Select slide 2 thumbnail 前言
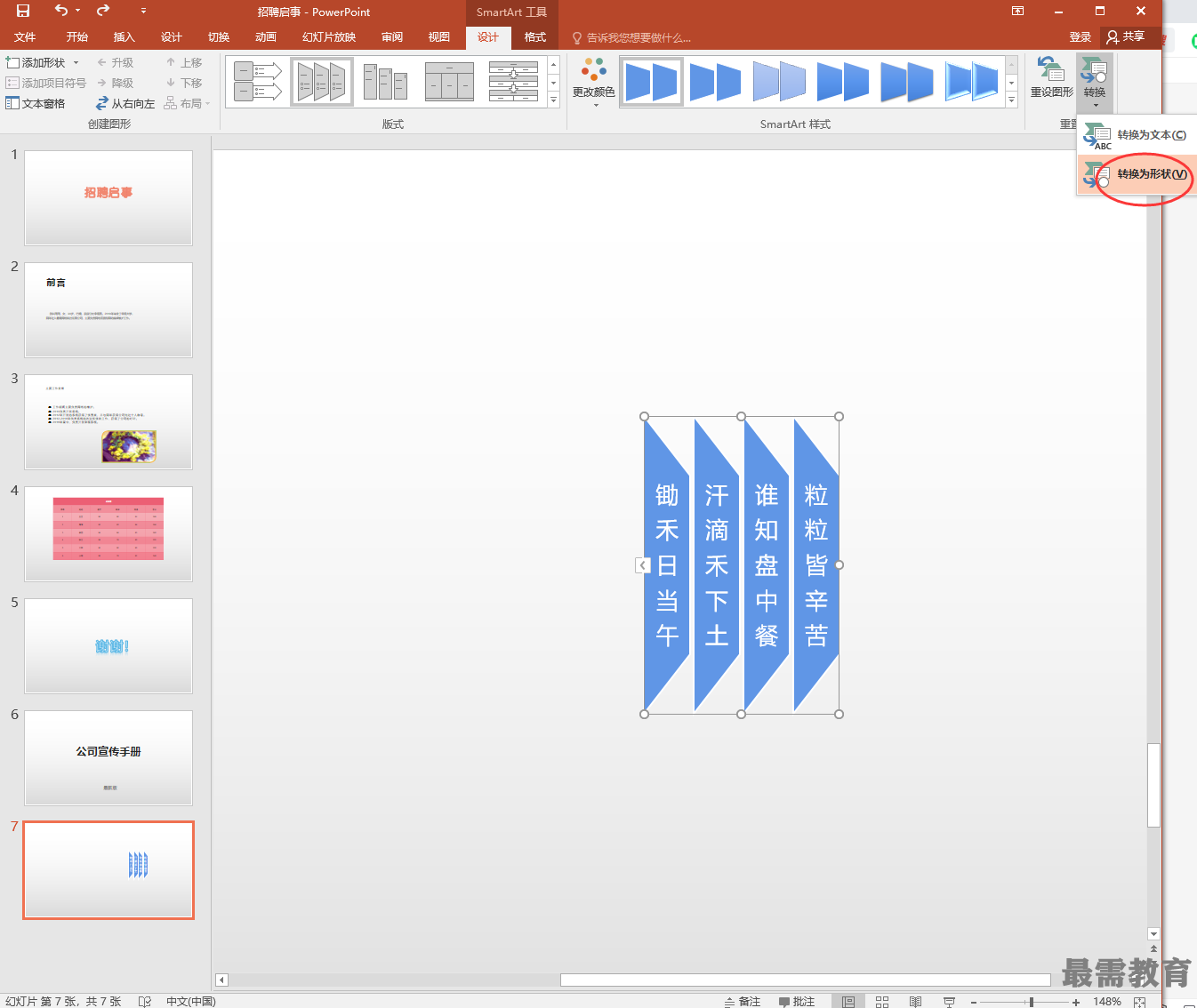This screenshot has width=1197, height=1008. [108, 309]
